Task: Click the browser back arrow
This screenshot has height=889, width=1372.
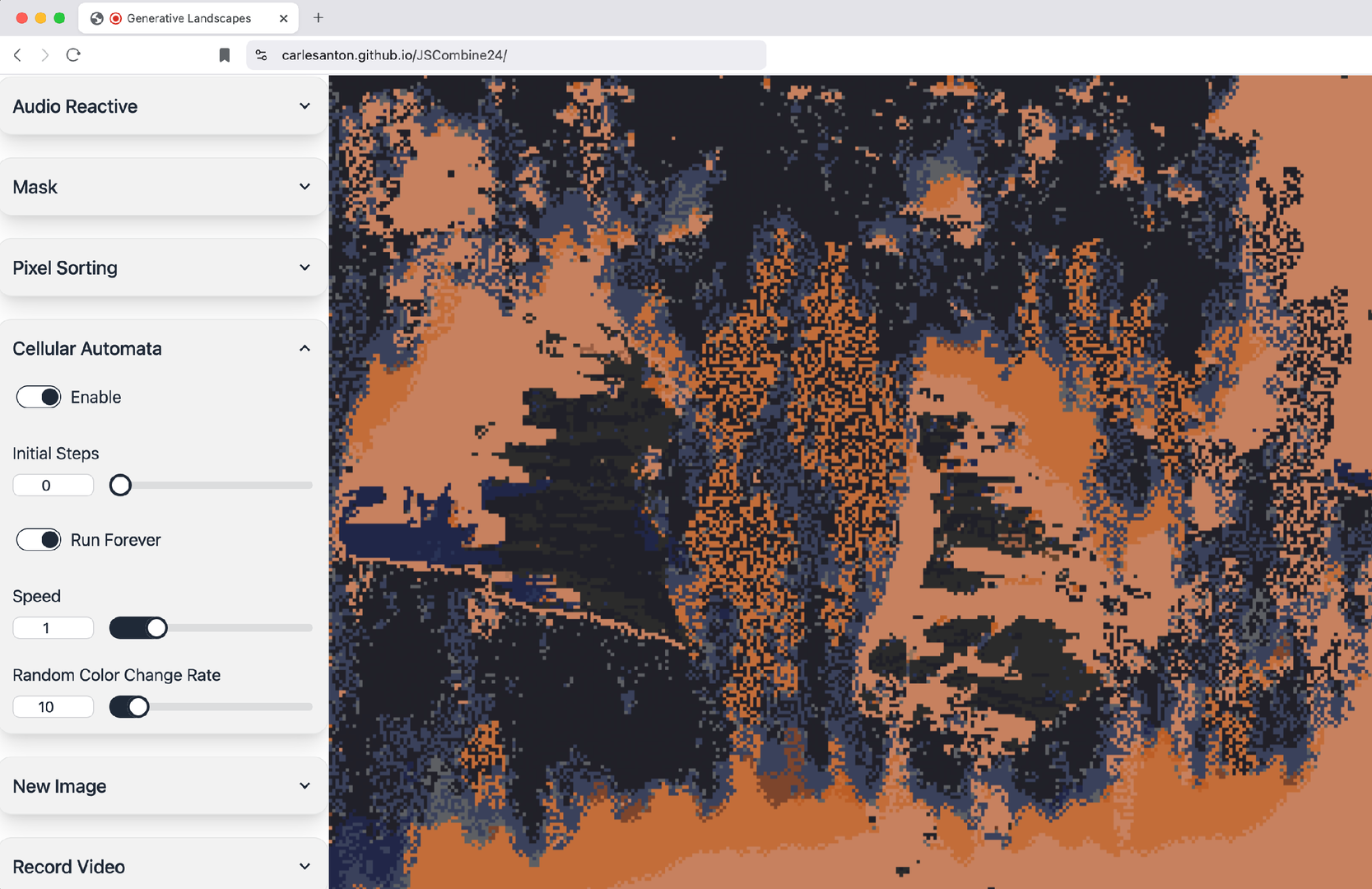Action: (x=17, y=55)
